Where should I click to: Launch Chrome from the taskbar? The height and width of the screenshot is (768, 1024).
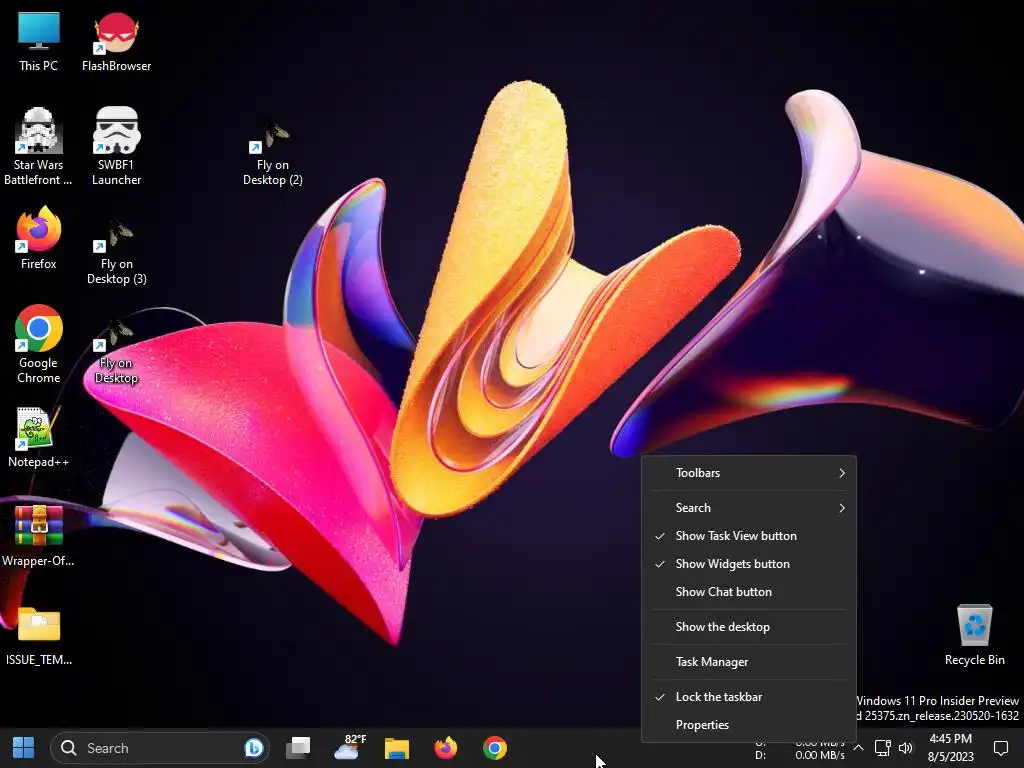pos(495,748)
